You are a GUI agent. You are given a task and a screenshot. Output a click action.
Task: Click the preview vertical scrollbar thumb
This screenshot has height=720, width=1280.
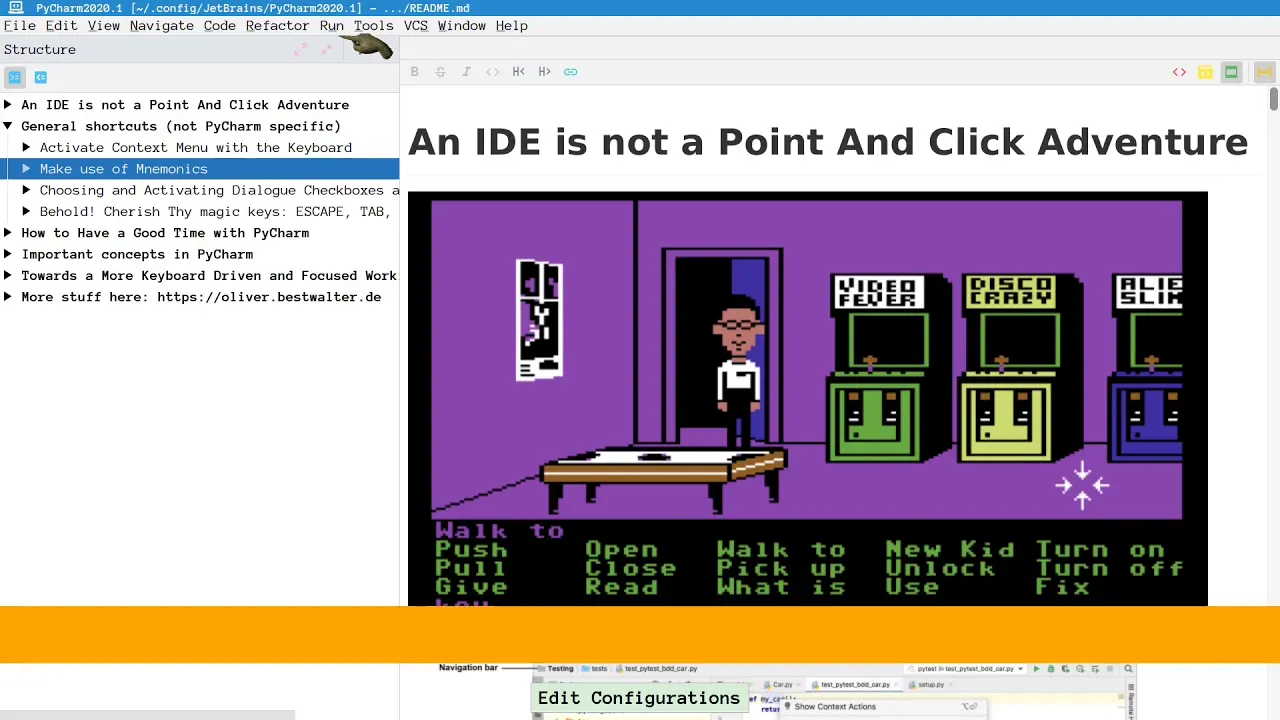pos(1274,99)
